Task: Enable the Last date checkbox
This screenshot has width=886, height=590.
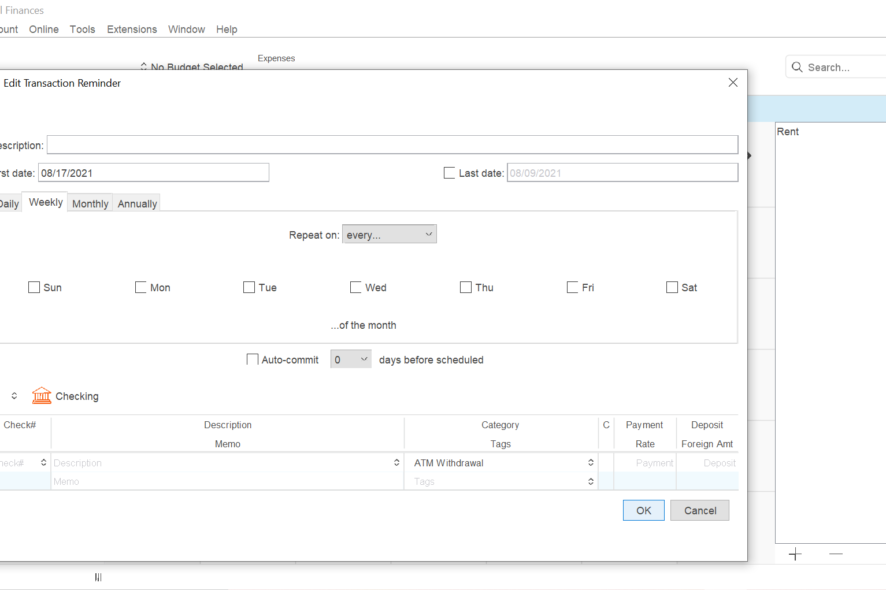Action: (449, 173)
